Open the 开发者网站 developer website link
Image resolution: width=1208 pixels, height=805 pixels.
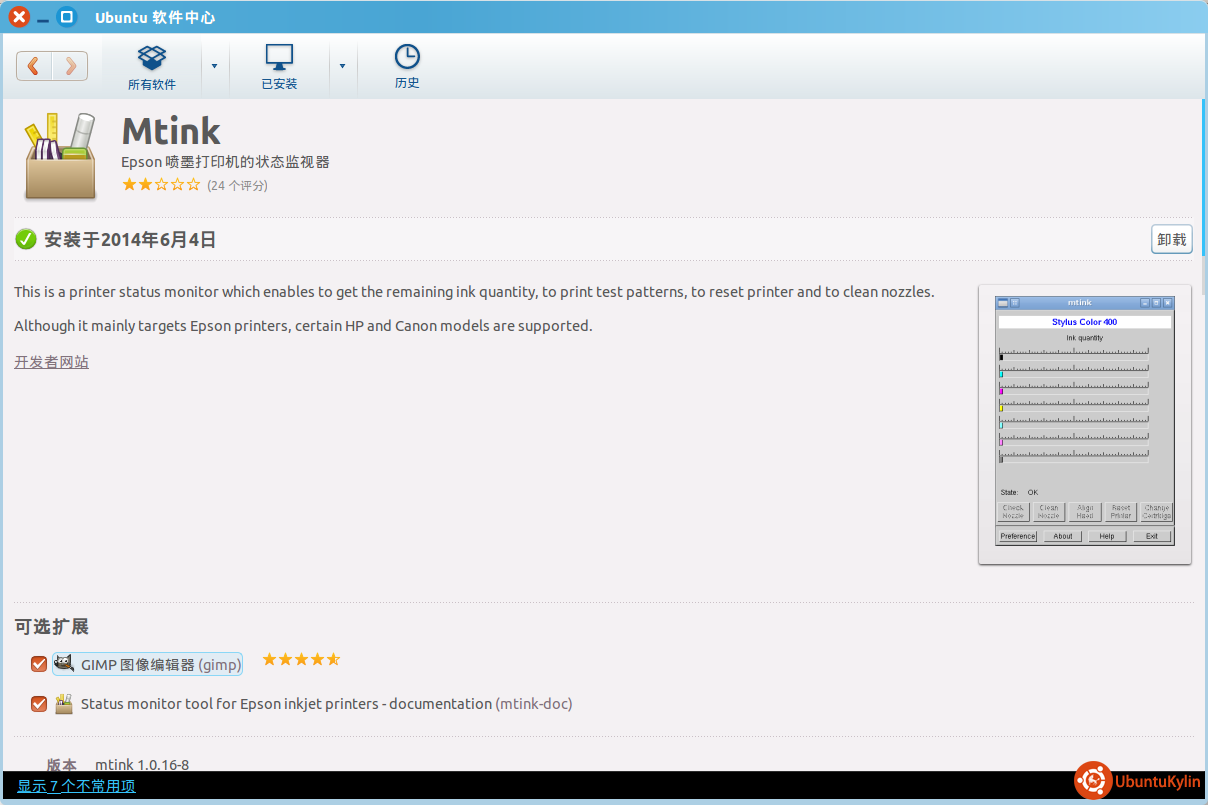[51, 362]
